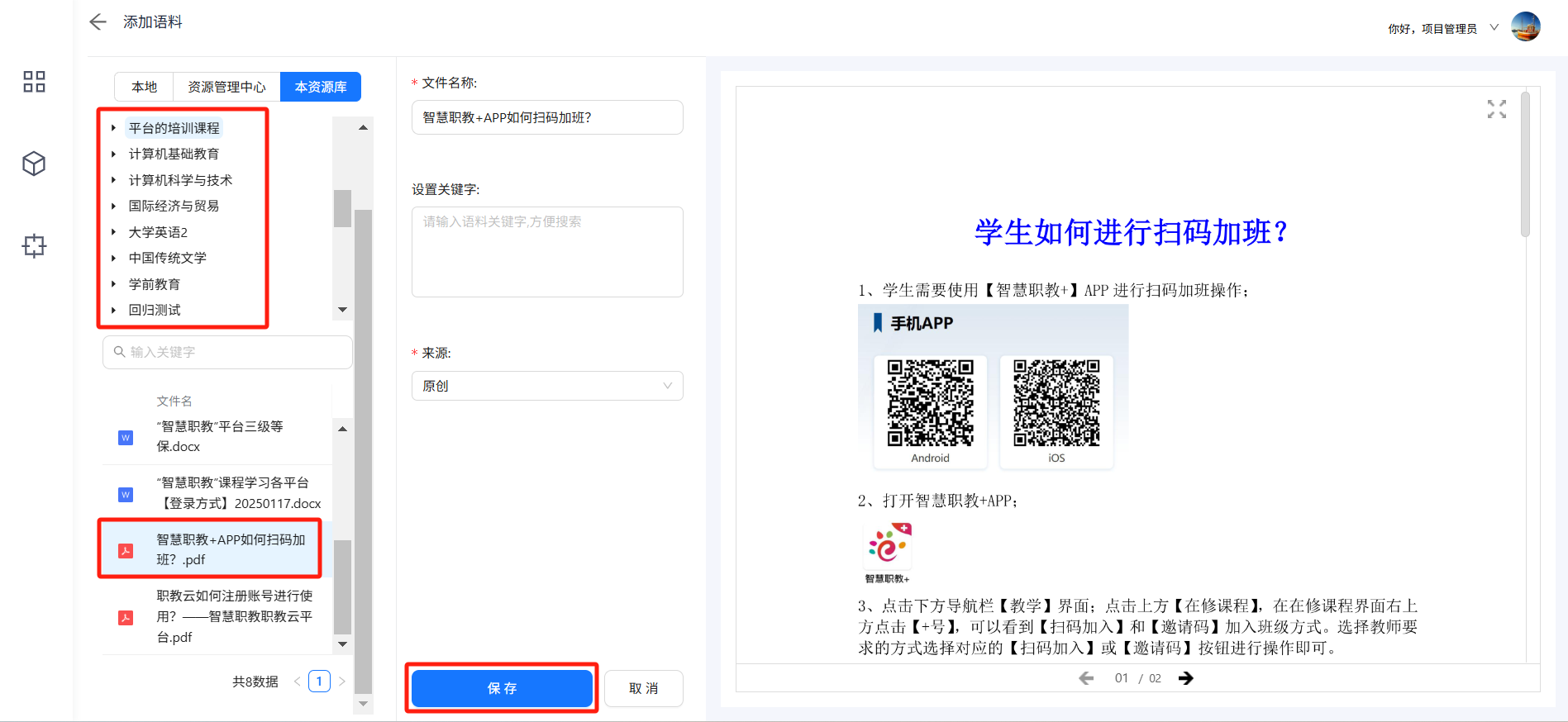This screenshot has height=722, width=1568.
Task: Click file list scrollbar down arrow
Action: click(x=342, y=644)
